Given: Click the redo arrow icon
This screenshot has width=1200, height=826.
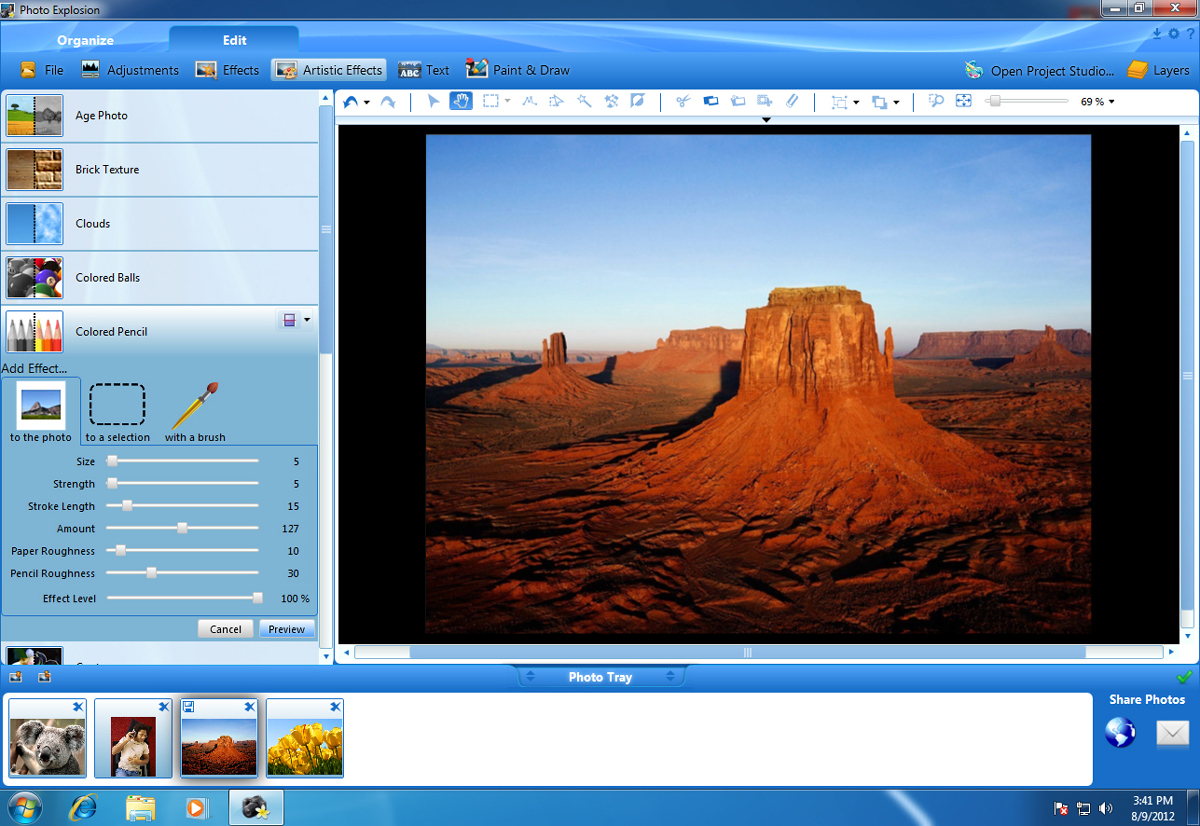Looking at the screenshot, I should (388, 101).
